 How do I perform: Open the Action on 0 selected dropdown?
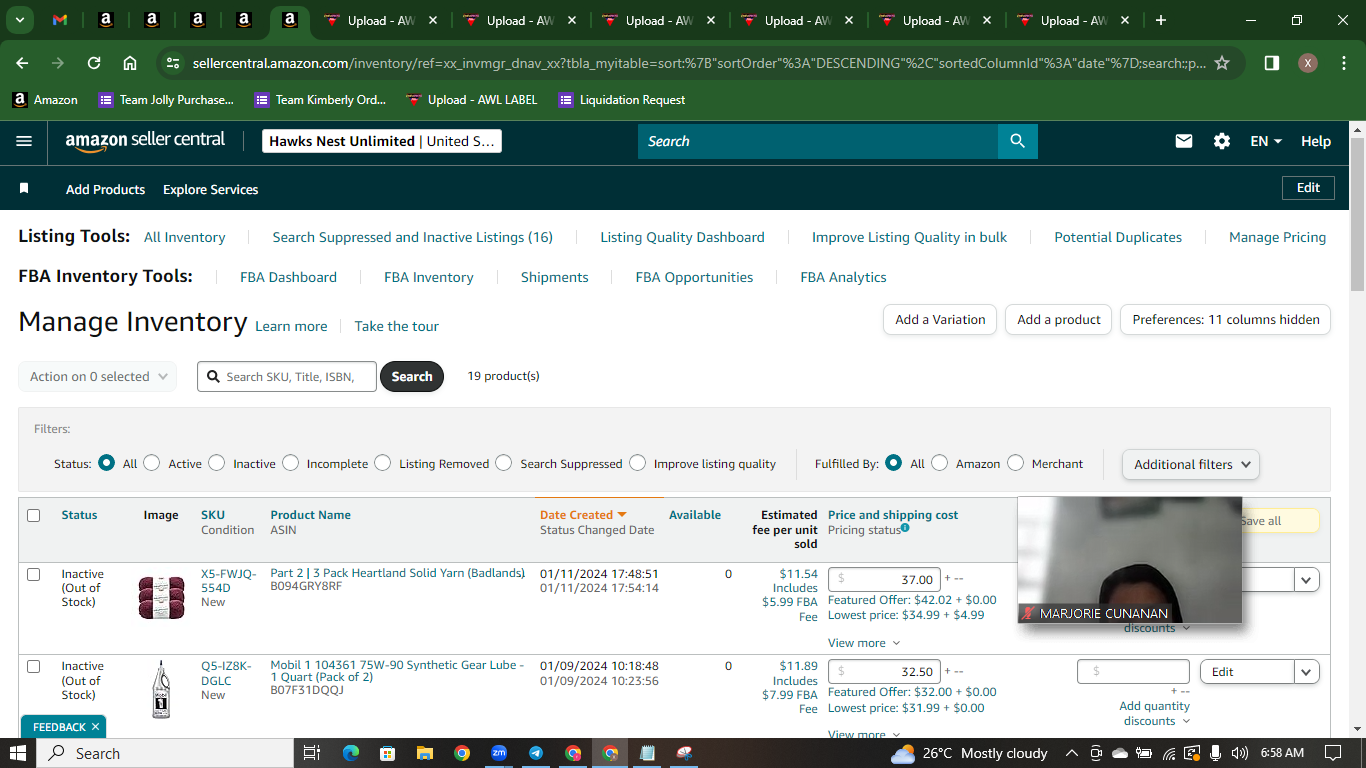coord(98,377)
